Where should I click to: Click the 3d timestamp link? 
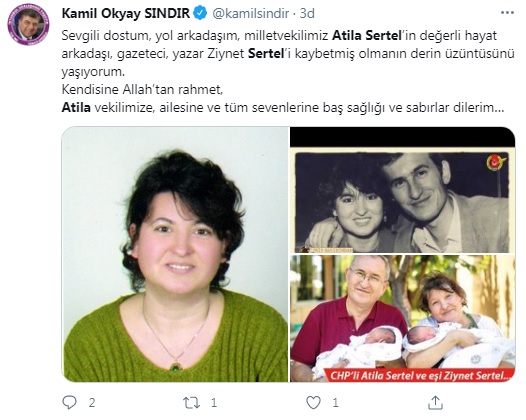(307, 13)
